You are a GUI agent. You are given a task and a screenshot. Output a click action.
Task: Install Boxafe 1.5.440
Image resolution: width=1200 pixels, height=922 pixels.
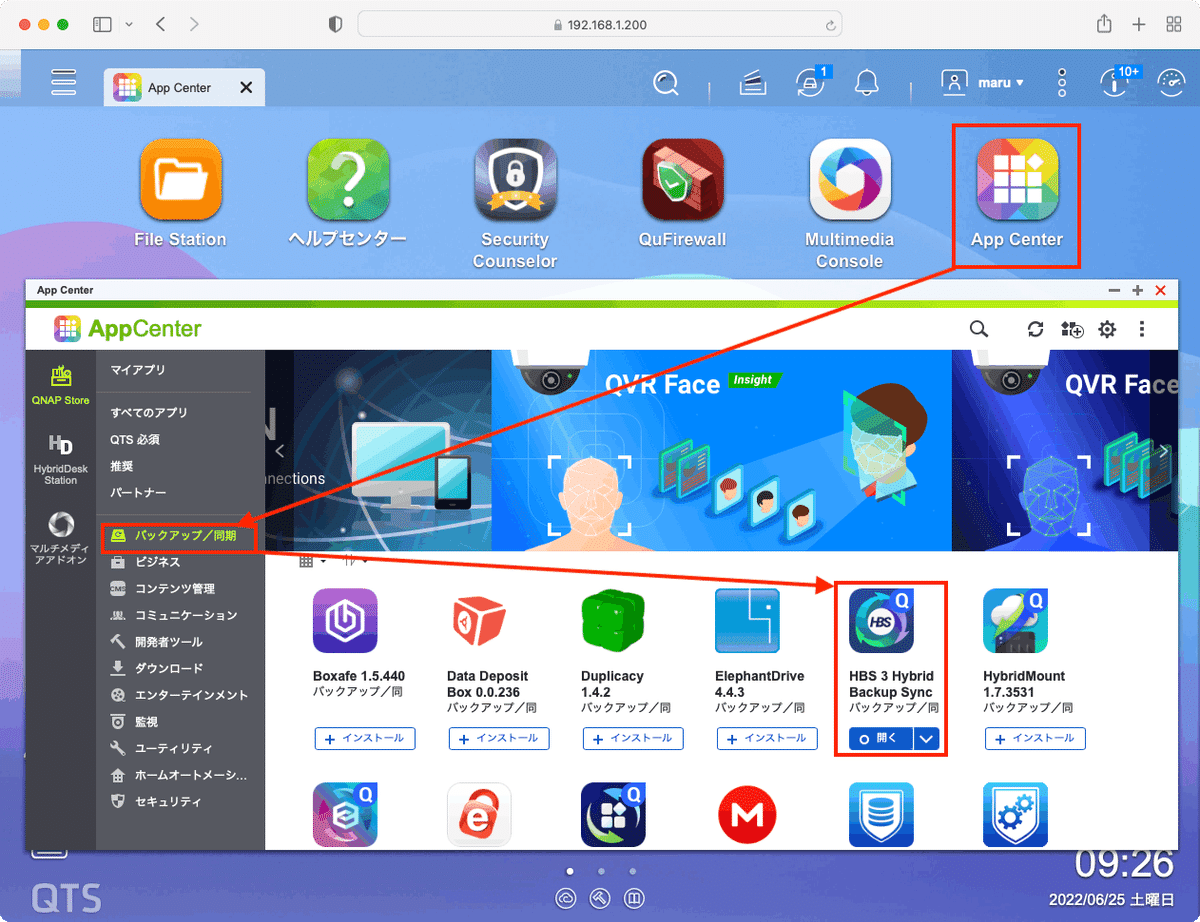tap(365, 739)
